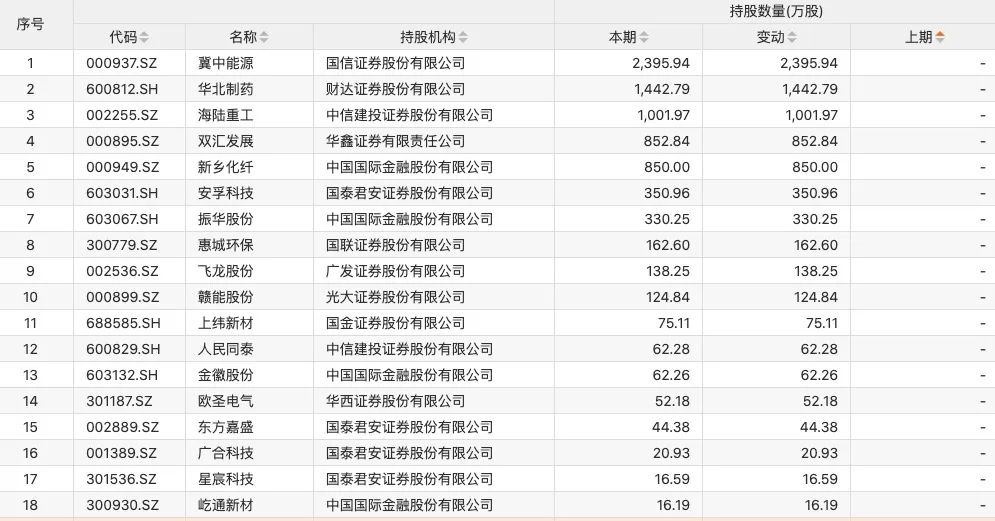Select stock code 002536.SZ
The image size is (995, 521).
[x=122, y=272]
